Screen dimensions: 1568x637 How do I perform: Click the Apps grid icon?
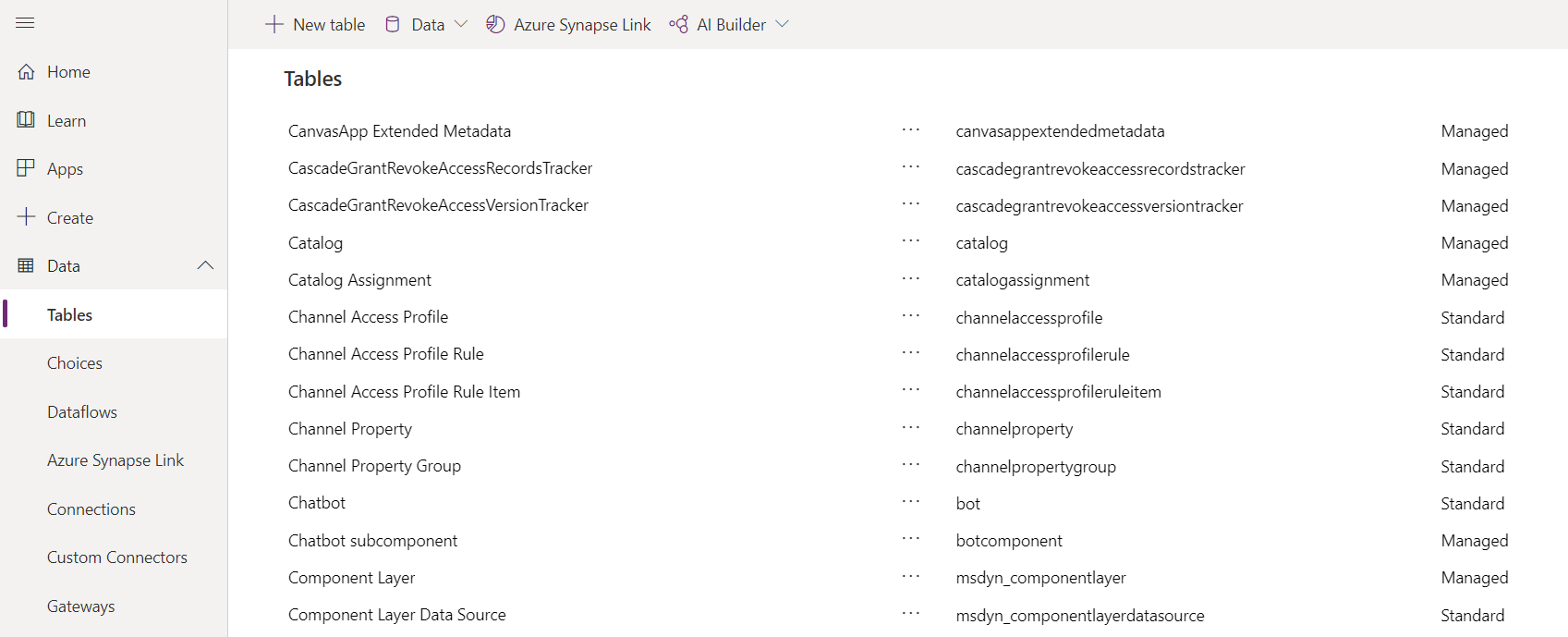coord(26,168)
